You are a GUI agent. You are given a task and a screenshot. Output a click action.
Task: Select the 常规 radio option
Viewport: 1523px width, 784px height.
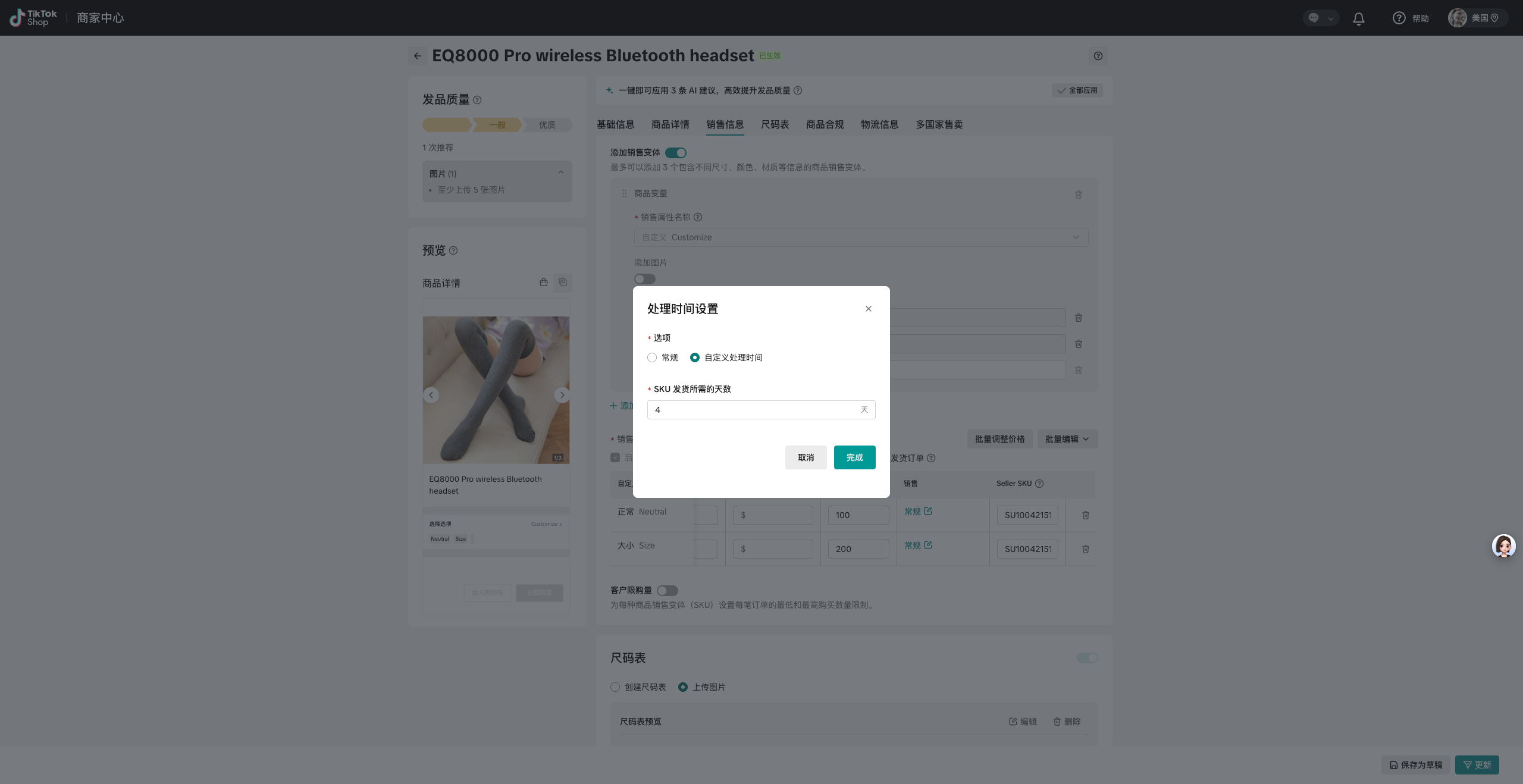653,357
